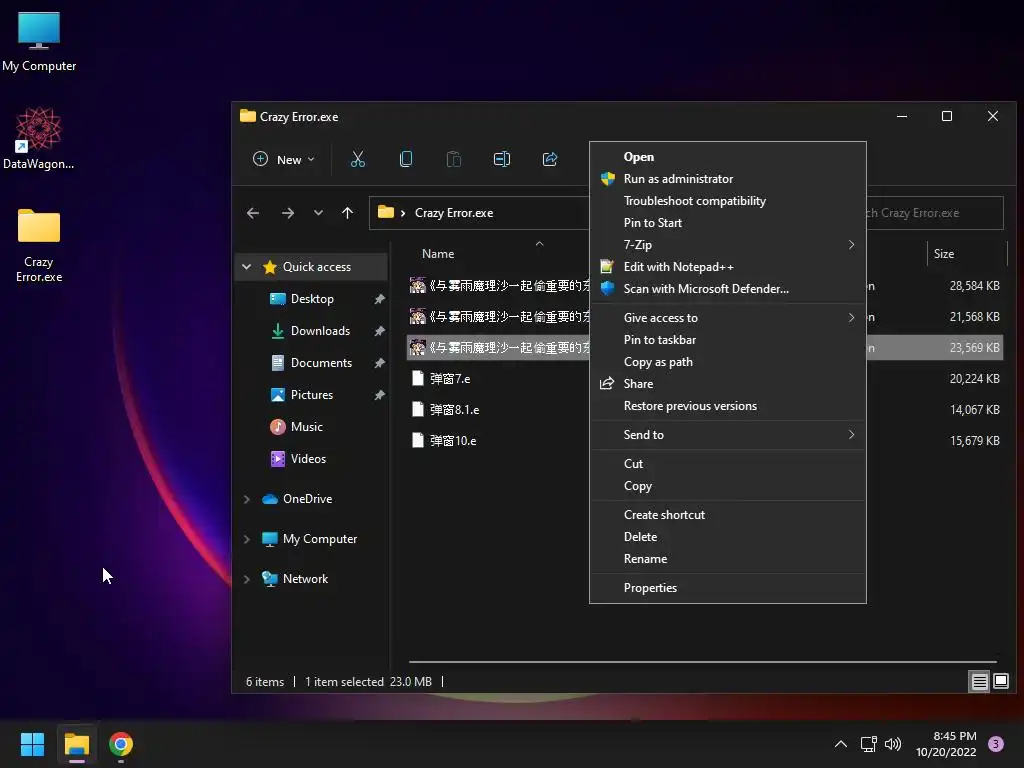Select Copy in context menu

(x=728, y=486)
